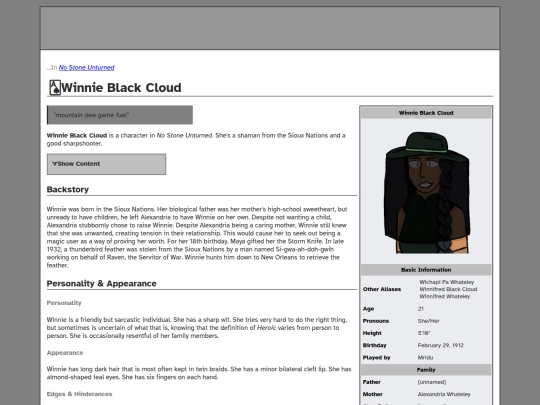Click alias Winnifred Black Cloud

click(448, 289)
